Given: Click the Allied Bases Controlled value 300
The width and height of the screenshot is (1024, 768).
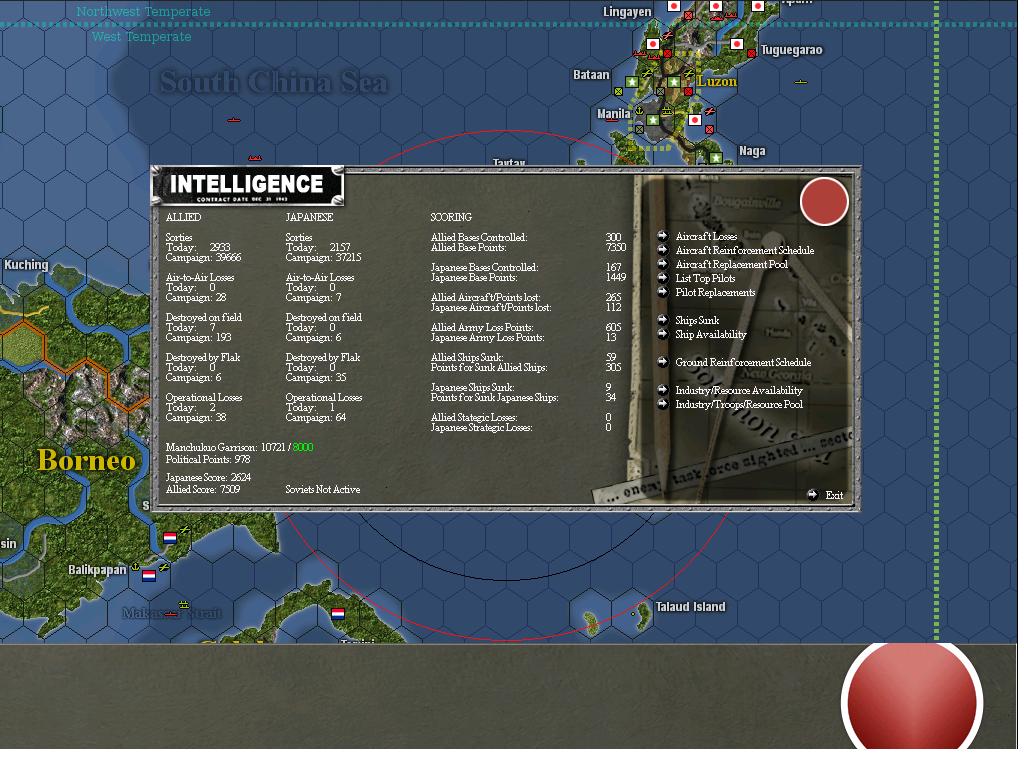Looking at the screenshot, I should point(613,237).
